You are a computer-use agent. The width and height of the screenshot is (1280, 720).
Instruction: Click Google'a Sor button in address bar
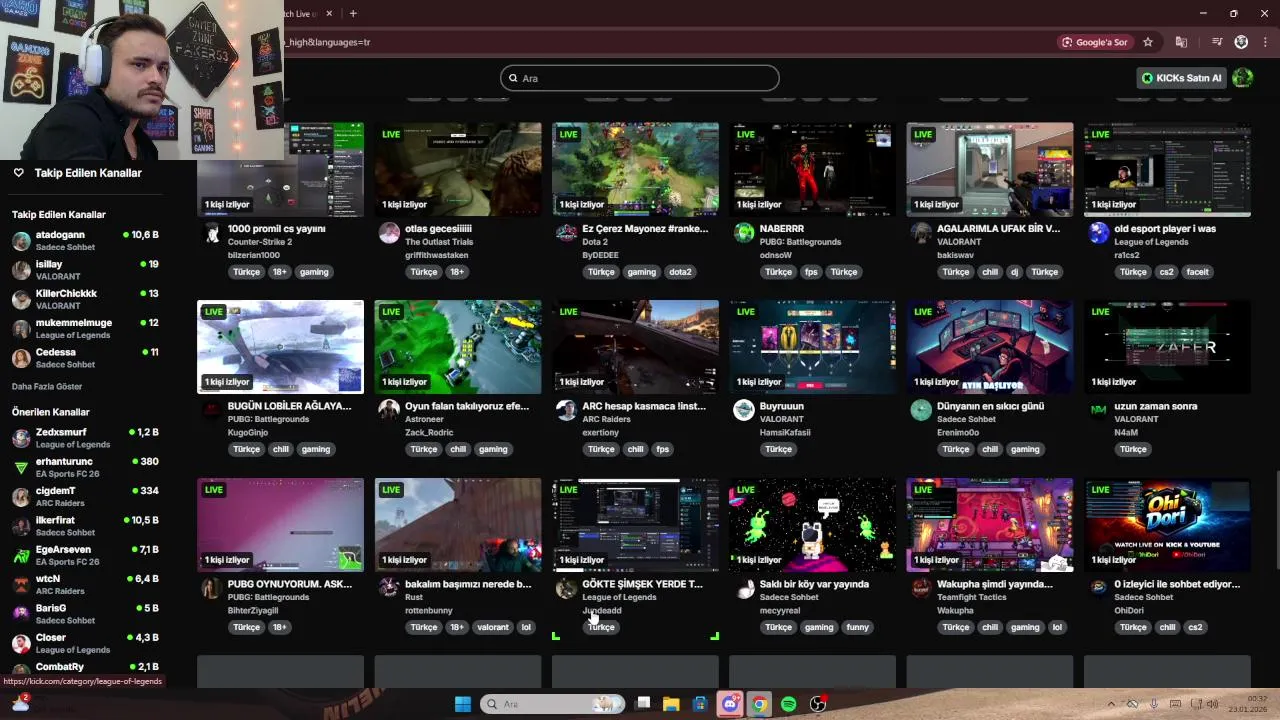(1096, 42)
